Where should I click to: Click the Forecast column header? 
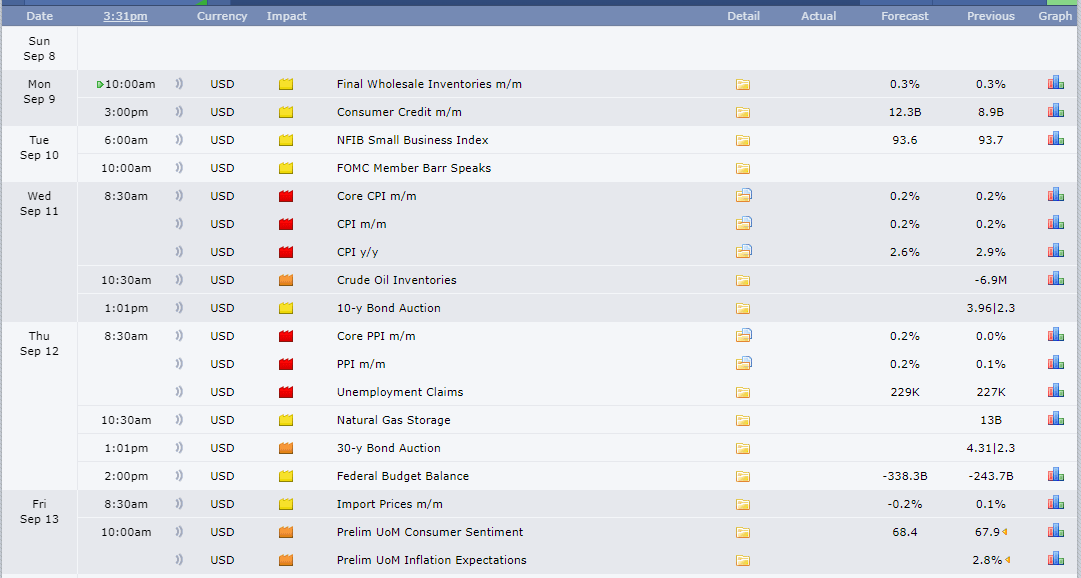click(905, 16)
